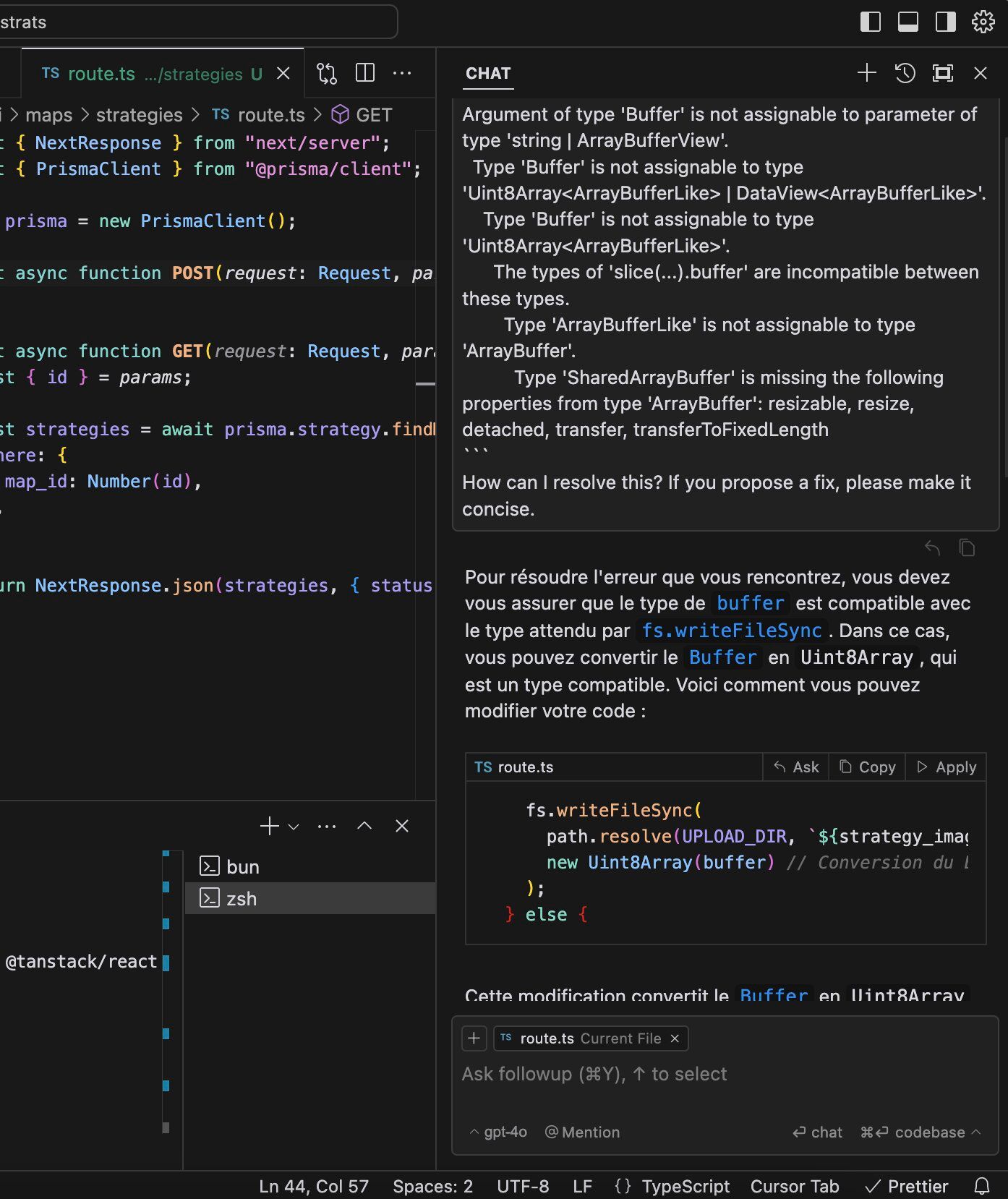Copy the user message icon
1008x1199 pixels.
click(968, 548)
